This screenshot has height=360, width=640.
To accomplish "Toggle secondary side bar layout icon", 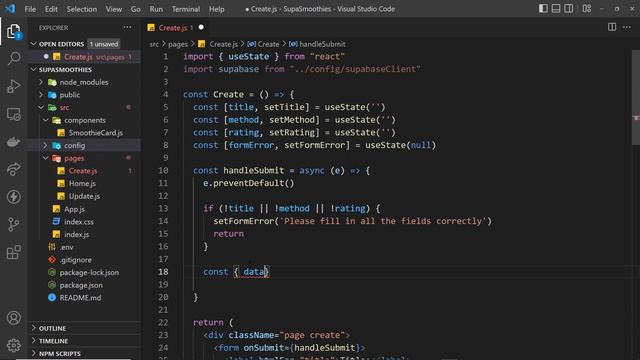I will click(568, 9).
